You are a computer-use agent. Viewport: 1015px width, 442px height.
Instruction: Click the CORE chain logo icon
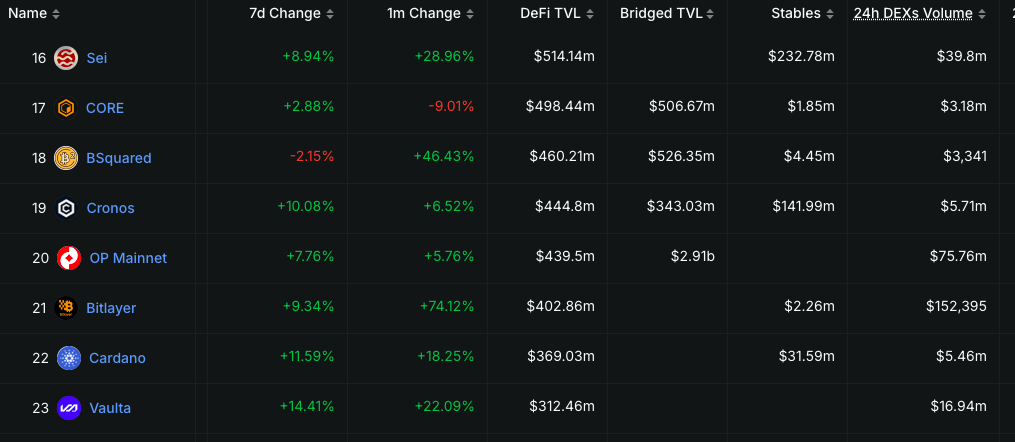pyautogui.click(x=66, y=108)
